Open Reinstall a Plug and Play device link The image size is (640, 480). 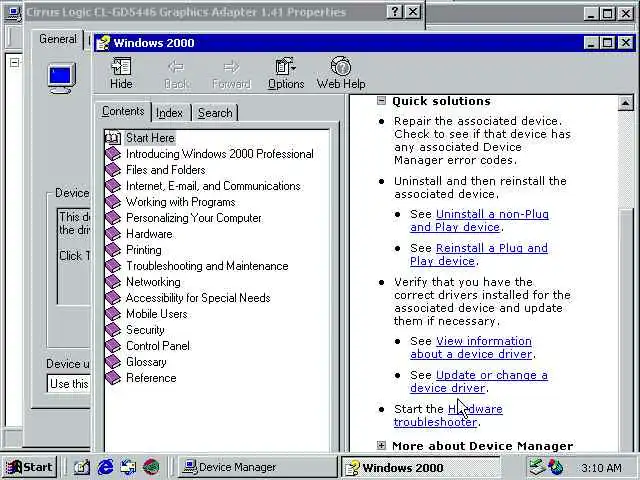479,254
